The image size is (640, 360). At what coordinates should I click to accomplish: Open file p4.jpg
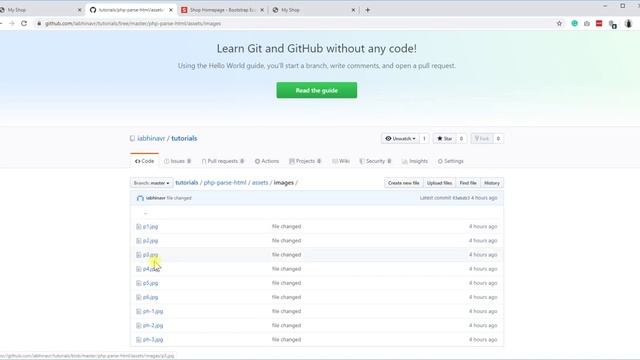(151, 269)
